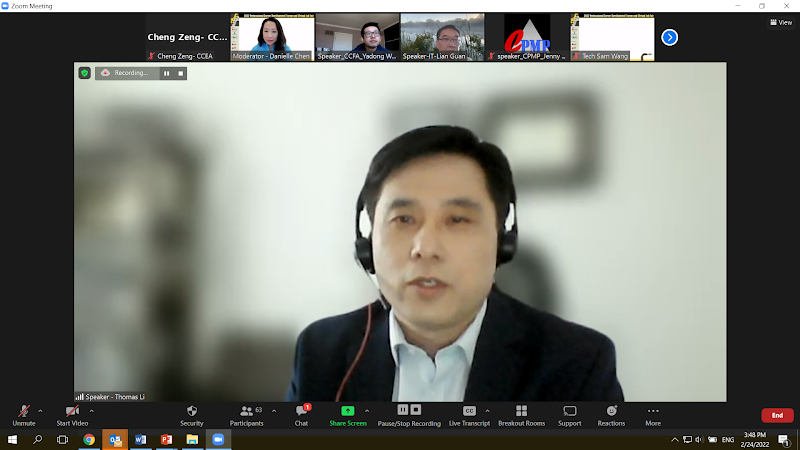800x450 pixels.
Task: Show hidden system tray icons
Action: coord(674,439)
